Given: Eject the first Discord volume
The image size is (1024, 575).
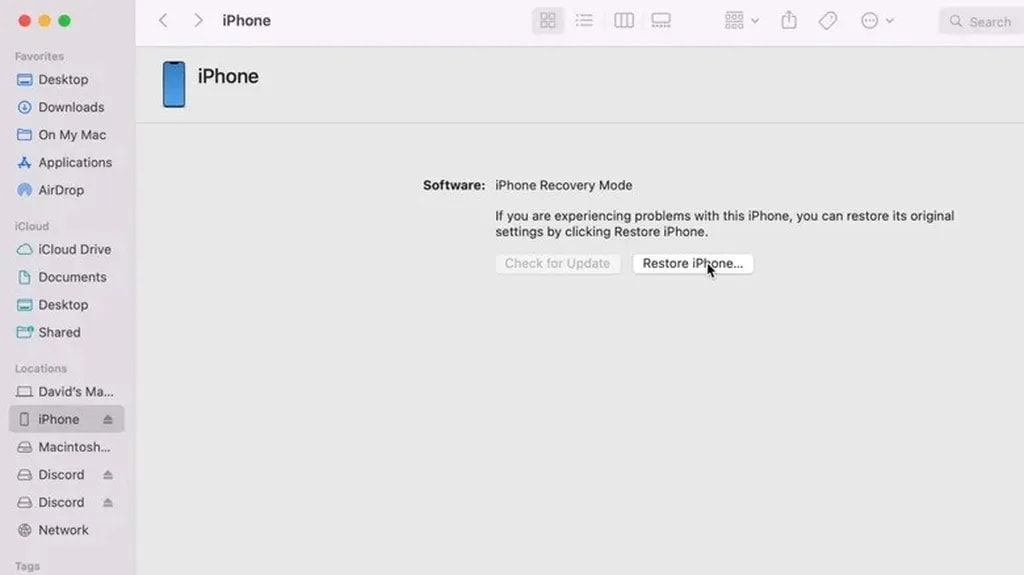Looking at the screenshot, I should tap(108, 475).
